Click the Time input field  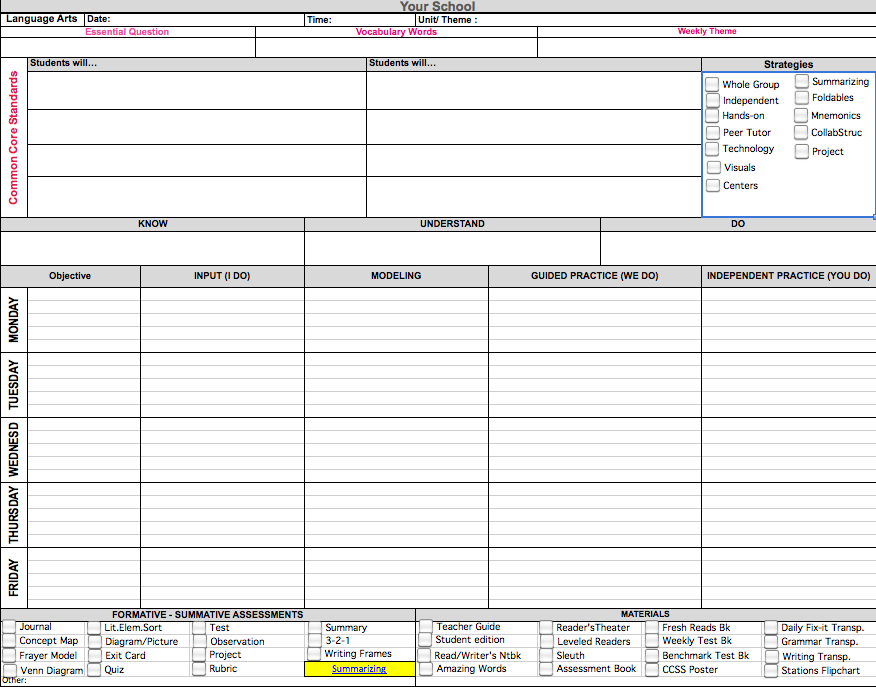coord(360,20)
